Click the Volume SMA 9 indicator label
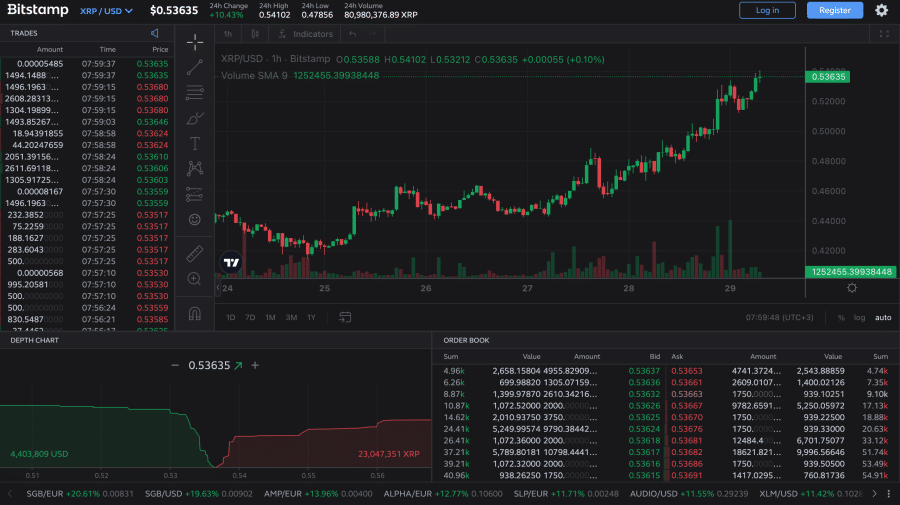Viewport: 900px width, 505px height. 254,76
